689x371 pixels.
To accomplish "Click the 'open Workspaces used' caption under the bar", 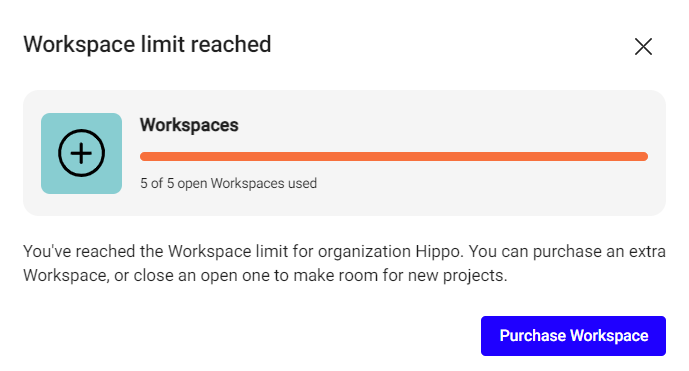I will tap(247, 183).
